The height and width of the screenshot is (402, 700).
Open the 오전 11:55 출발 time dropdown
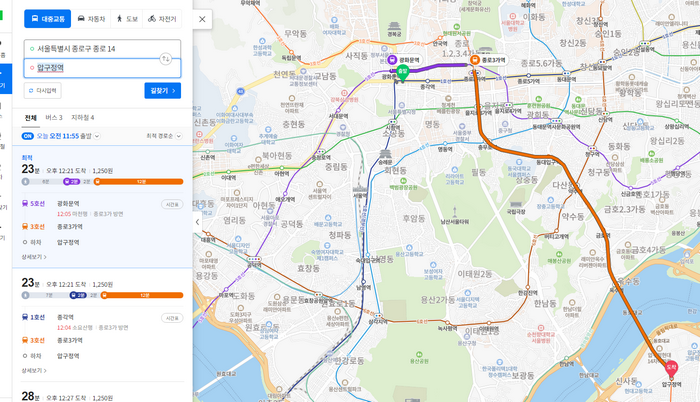pos(68,136)
